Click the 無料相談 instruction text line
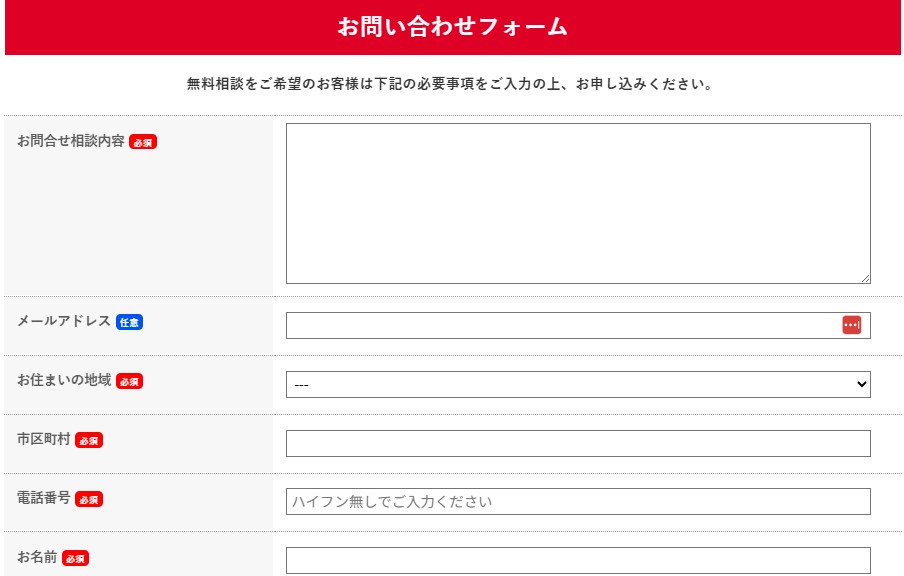The width and height of the screenshot is (904, 576). tap(450, 84)
